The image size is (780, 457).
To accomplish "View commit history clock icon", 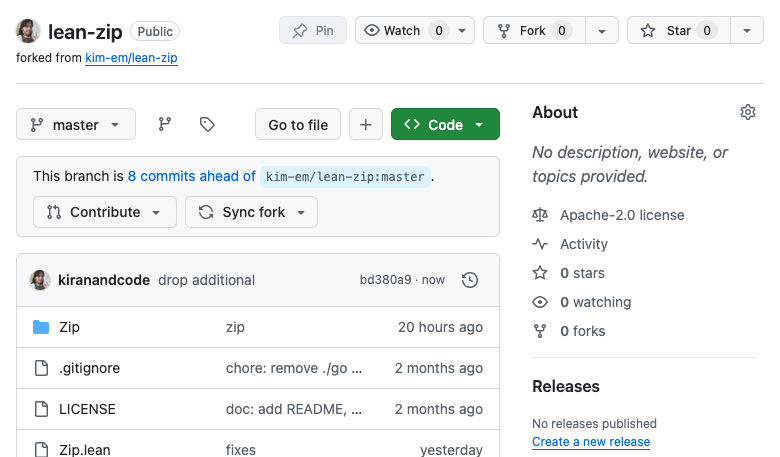I will (x=470, y=280).
